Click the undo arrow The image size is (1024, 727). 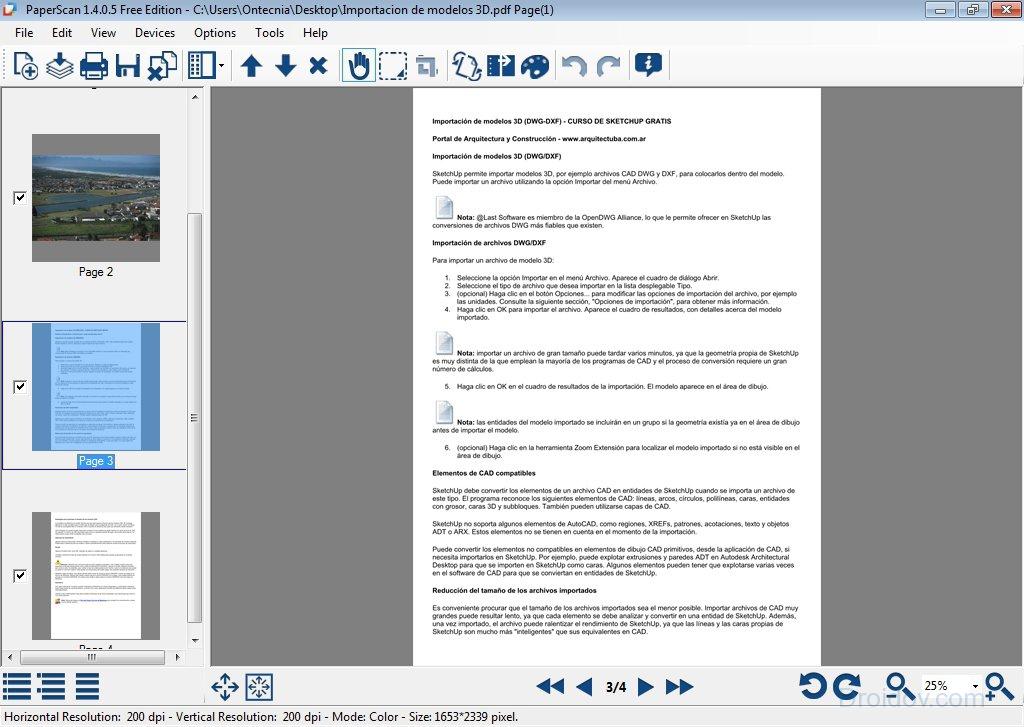pos(574,66)
